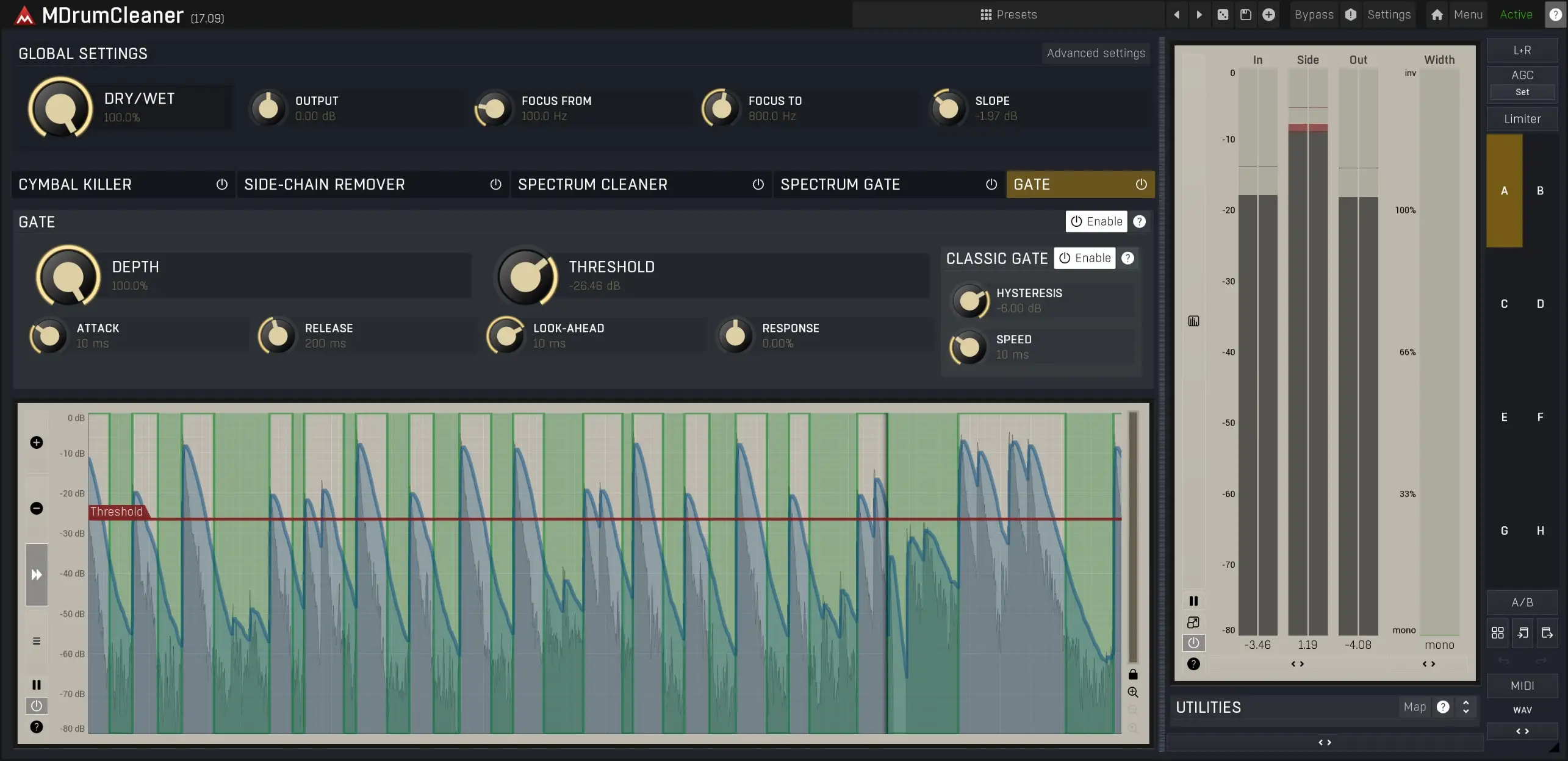Open the gate graph help icon
The width and height of the screenshot is (1568, 761).
point(37,727)
